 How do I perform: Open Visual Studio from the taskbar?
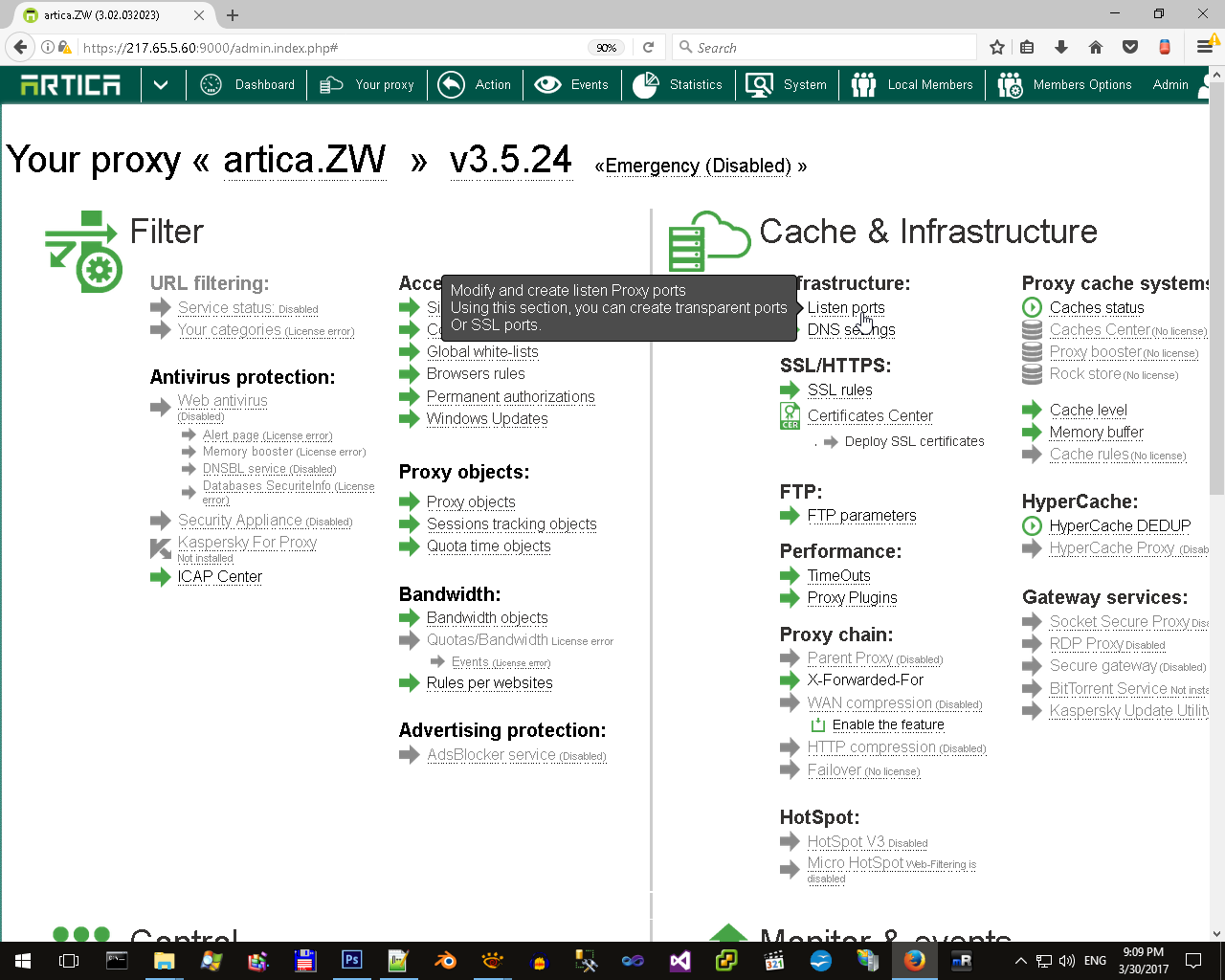pyautogui.click(x=679, y=961)
